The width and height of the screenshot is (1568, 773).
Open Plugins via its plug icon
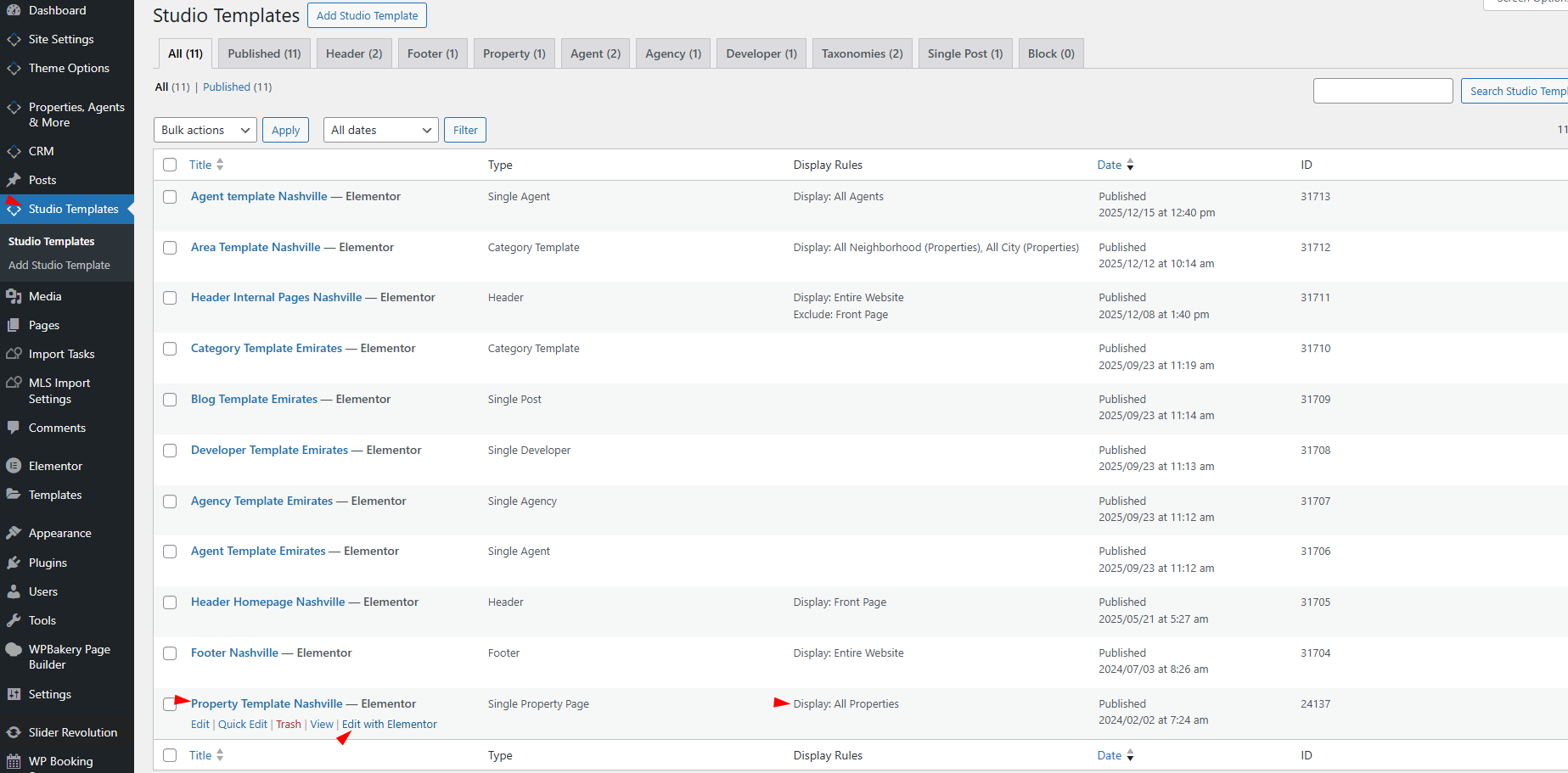pos(14,563)
